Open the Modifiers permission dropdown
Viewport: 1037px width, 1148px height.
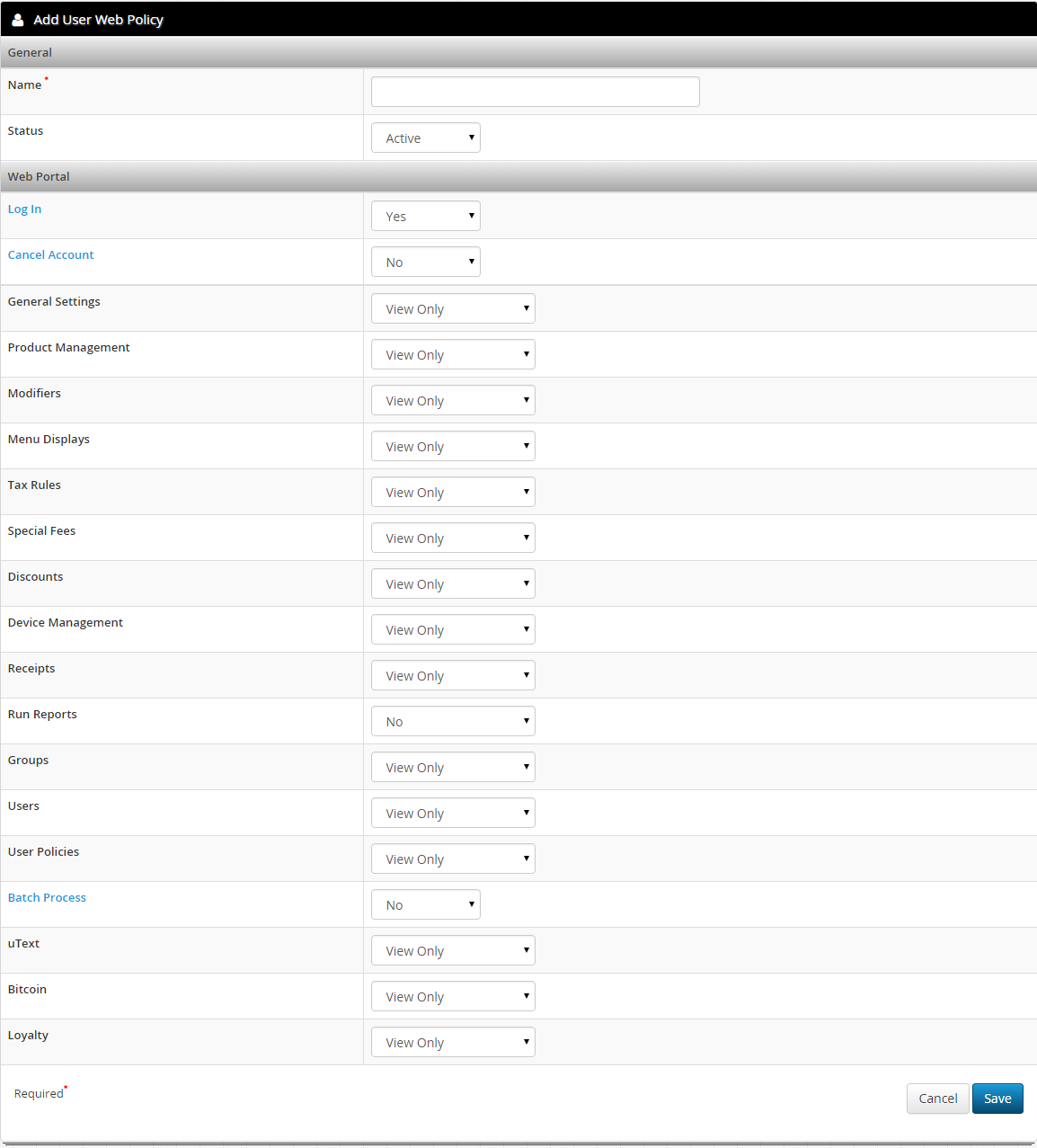click(453, 400)
